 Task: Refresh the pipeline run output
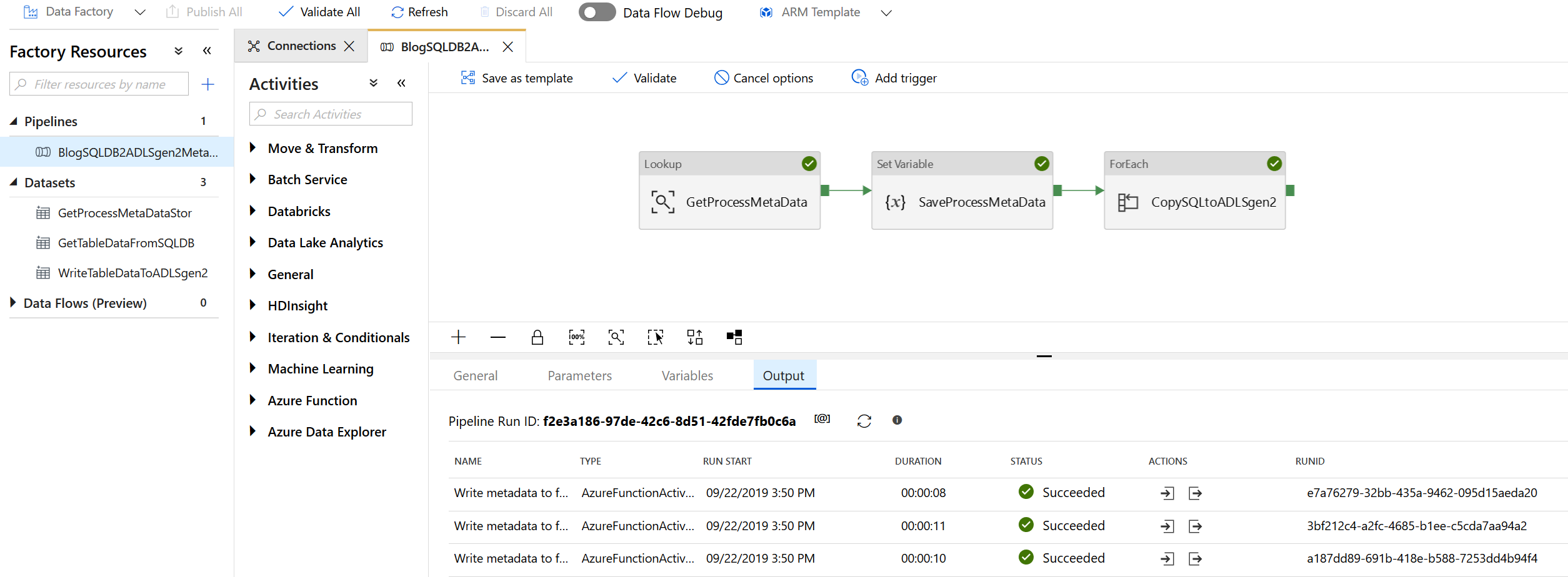point(864,421)
